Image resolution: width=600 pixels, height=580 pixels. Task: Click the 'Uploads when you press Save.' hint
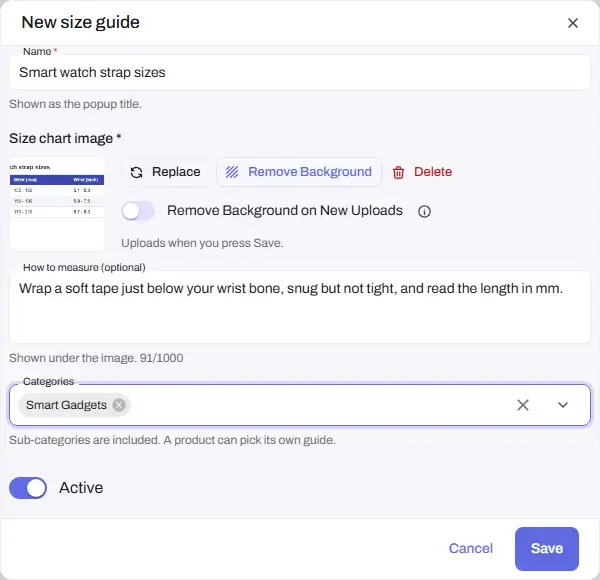[x=202, y=243]
